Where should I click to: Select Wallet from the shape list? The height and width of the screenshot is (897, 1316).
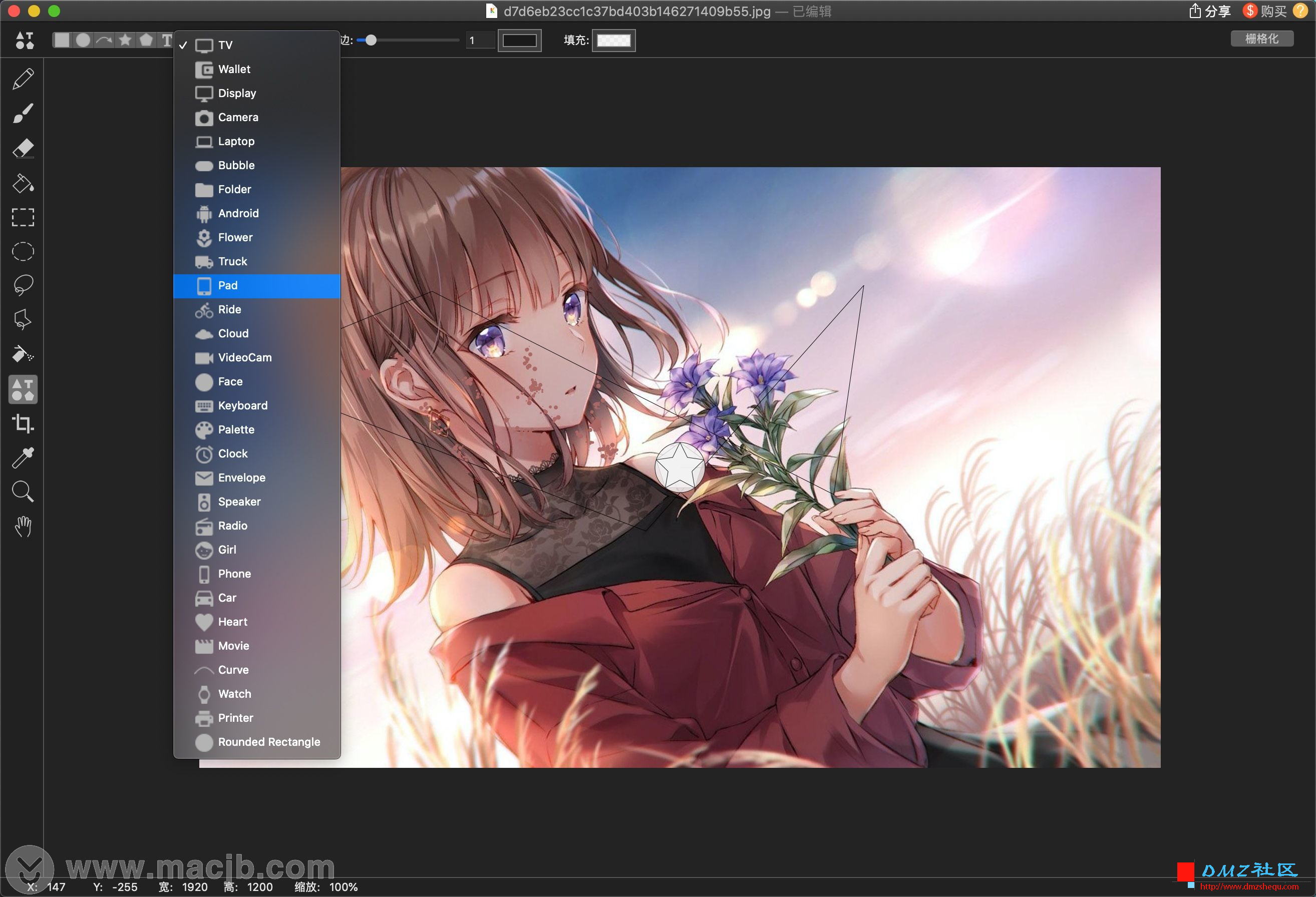[x=256, y=69]
